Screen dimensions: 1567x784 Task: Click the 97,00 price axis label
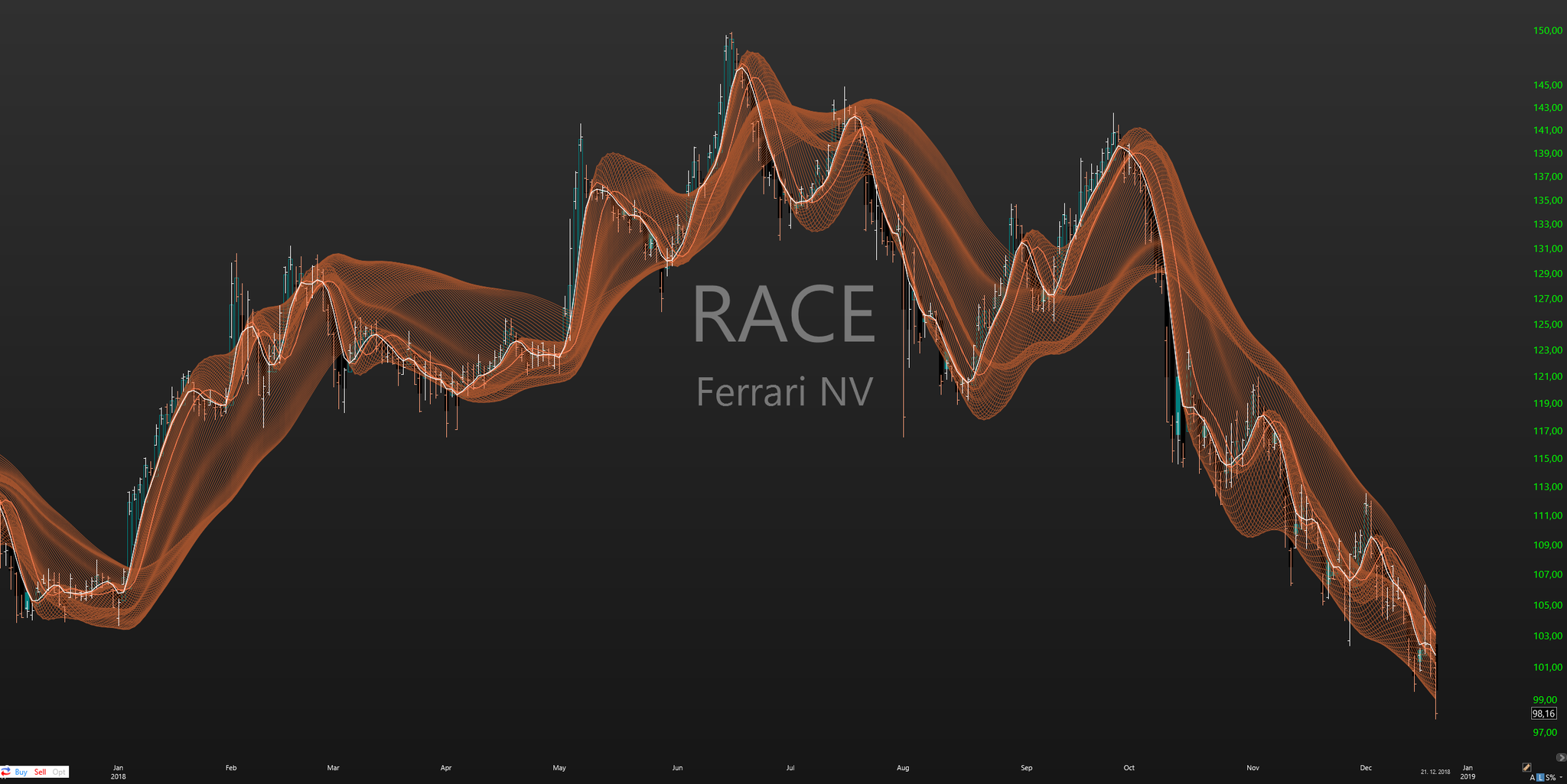pos(1545,732)
